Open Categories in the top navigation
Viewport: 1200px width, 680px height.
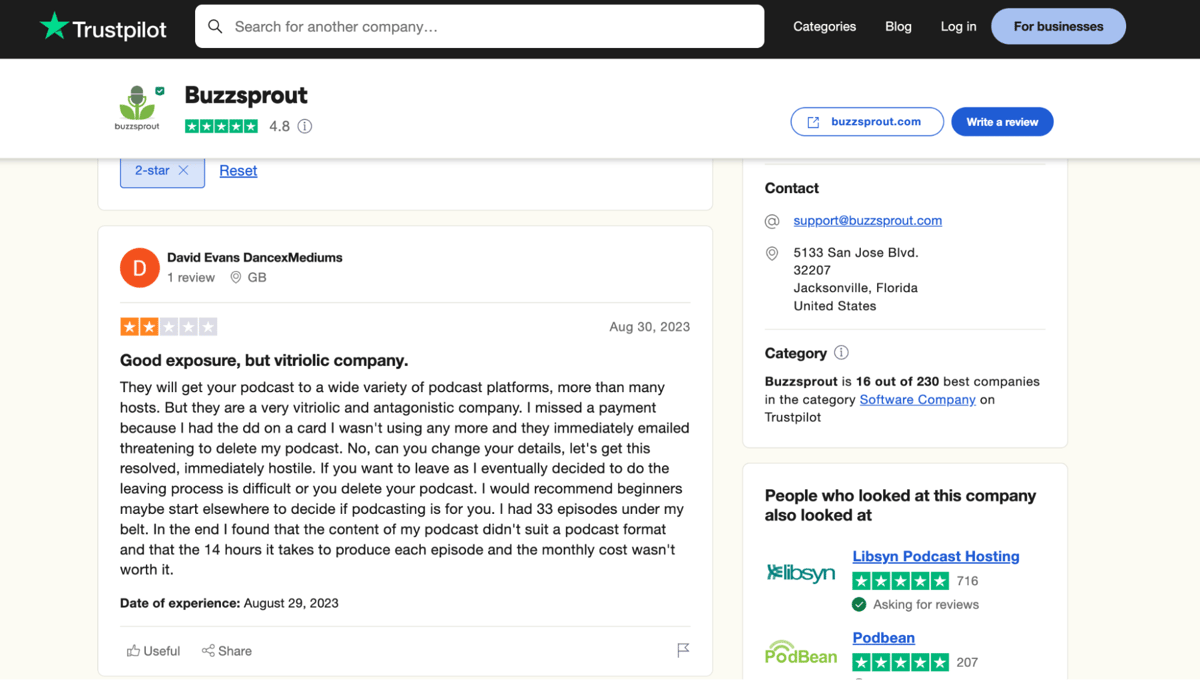[825, 27]
